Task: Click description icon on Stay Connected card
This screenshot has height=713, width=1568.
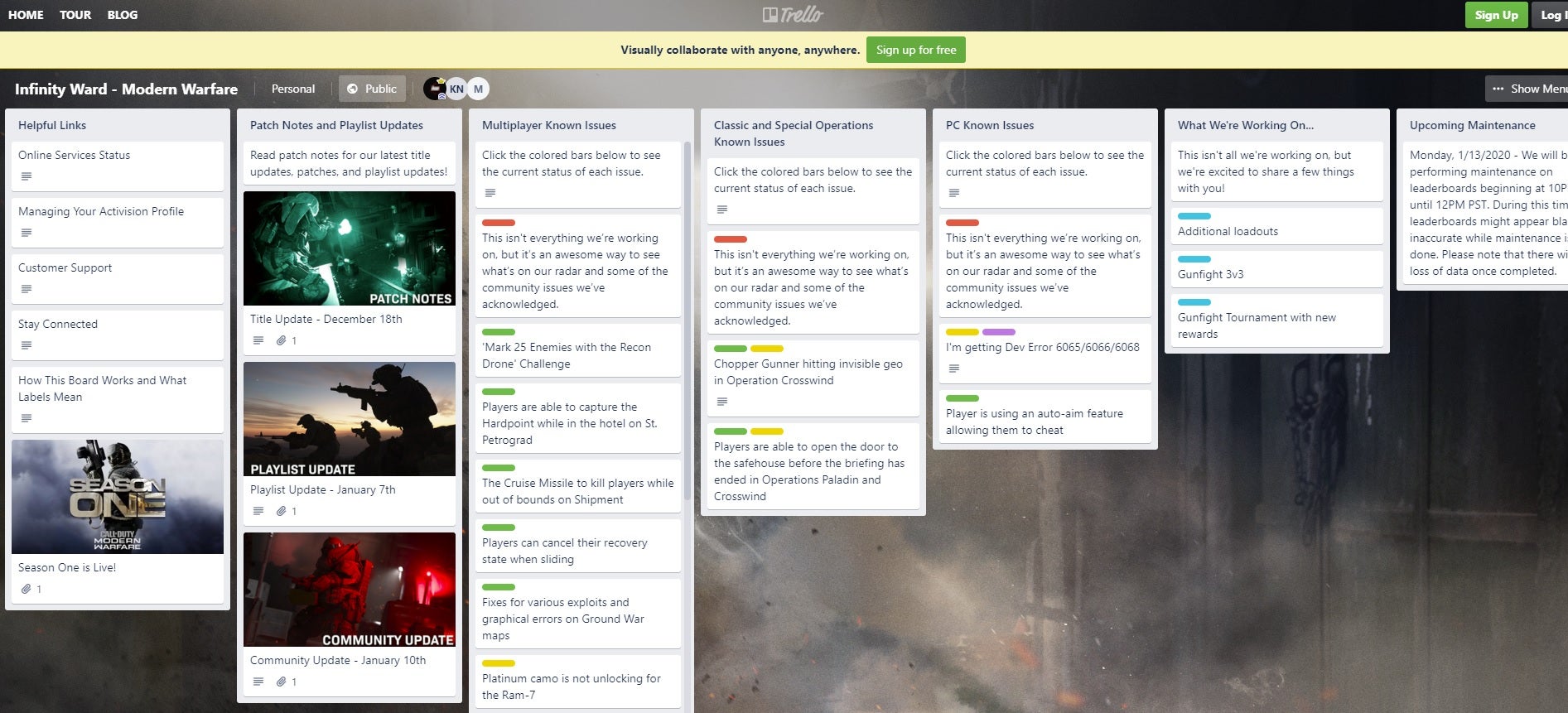Action: [x=27, y=345]
